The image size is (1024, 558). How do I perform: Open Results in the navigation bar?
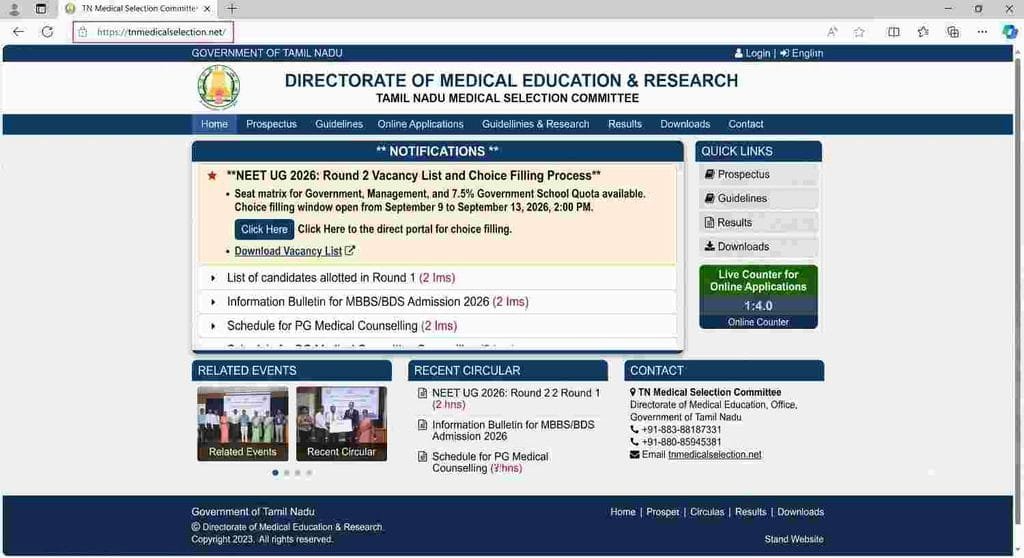click(x=624, y=124)
